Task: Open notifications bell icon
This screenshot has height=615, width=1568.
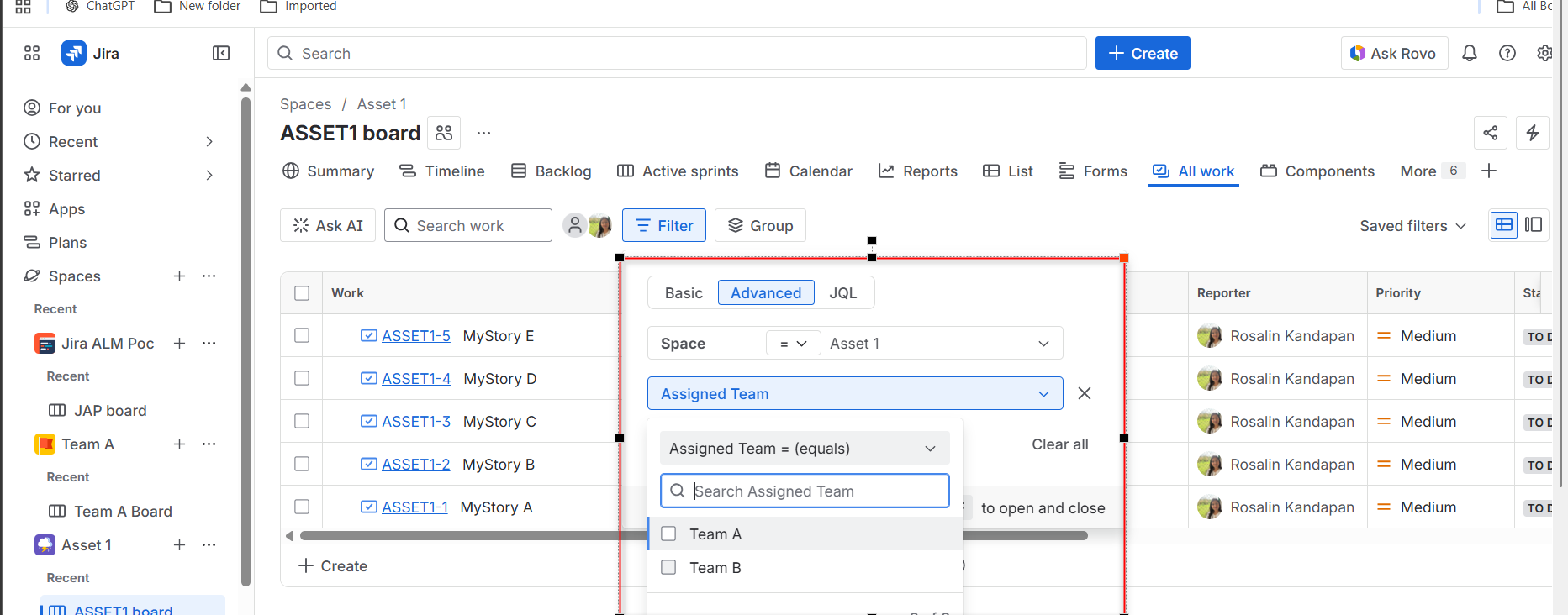Action: [1470, 53]
